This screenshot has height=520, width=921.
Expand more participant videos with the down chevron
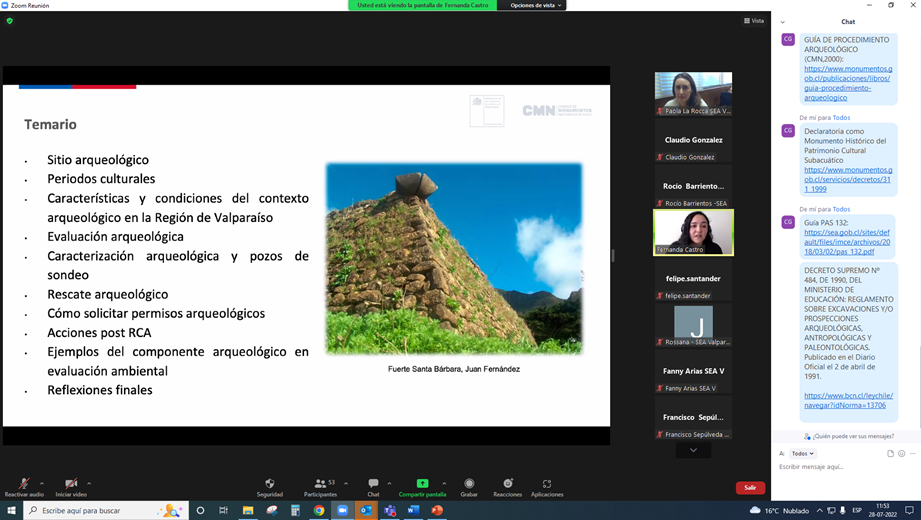(693, 450)
